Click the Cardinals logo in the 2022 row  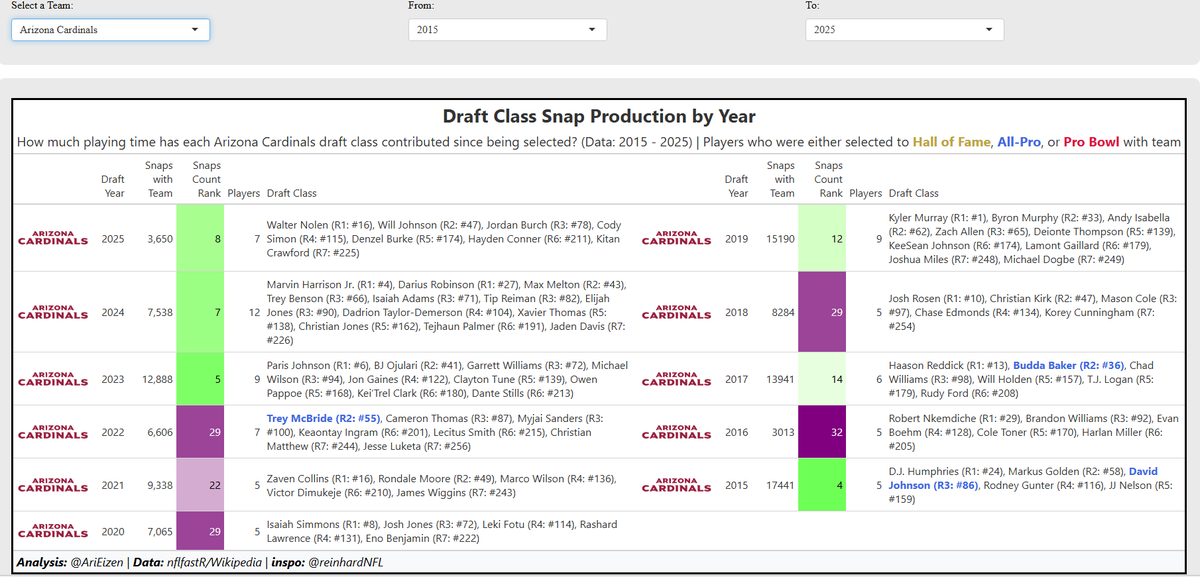pyautogui.click(x=53, y=433)
